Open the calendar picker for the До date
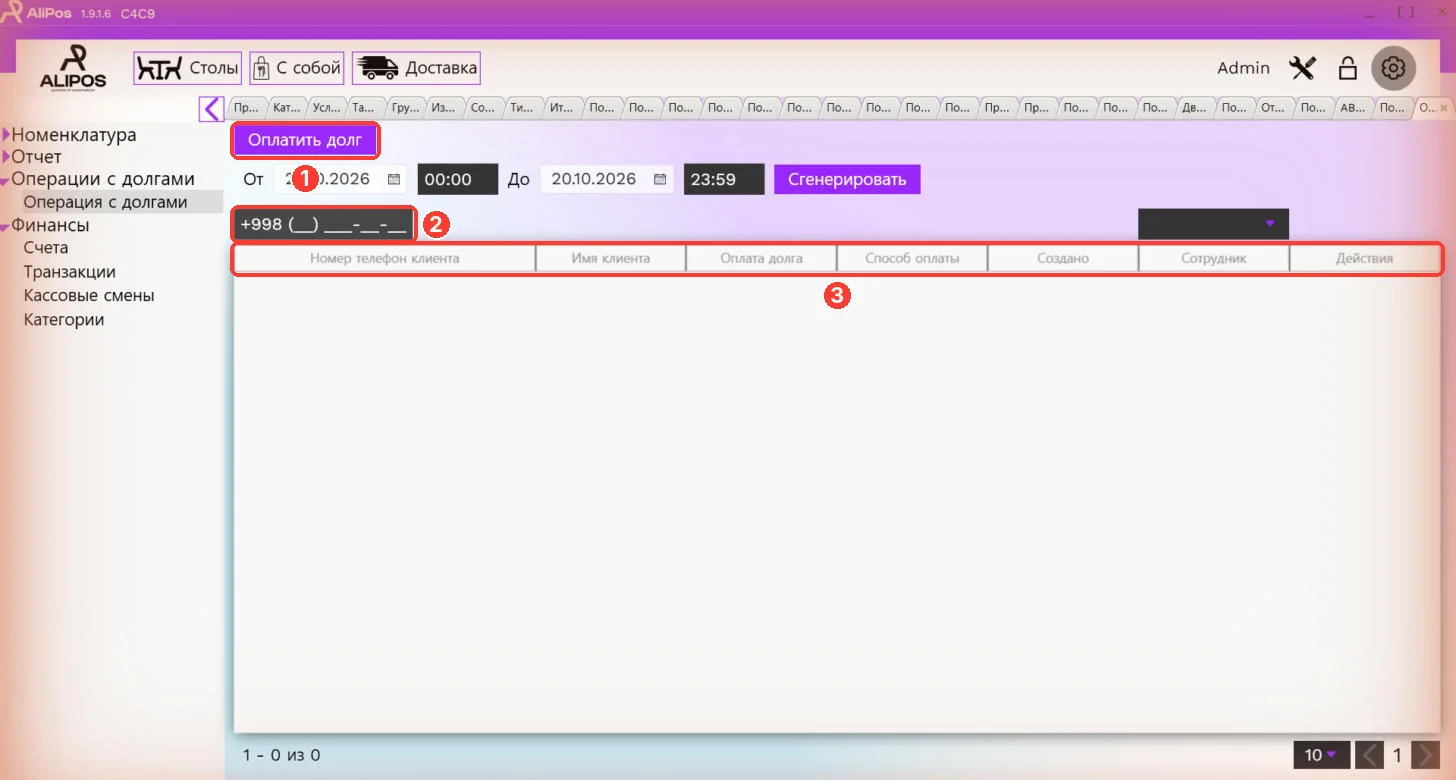The width and height of the screenshot is (1456, 780). (x=660, y=179)
